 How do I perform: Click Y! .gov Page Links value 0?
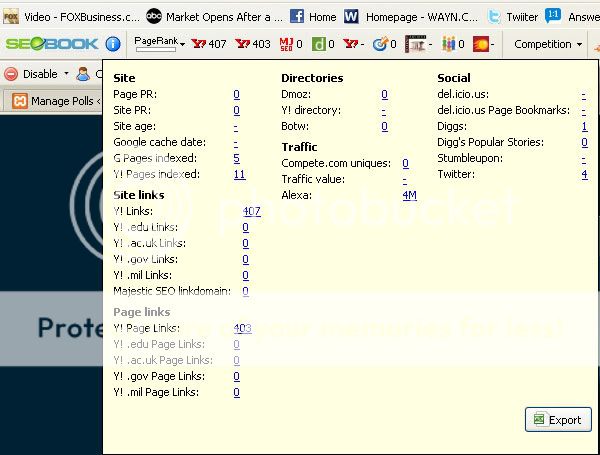click(x=236, y=376)
